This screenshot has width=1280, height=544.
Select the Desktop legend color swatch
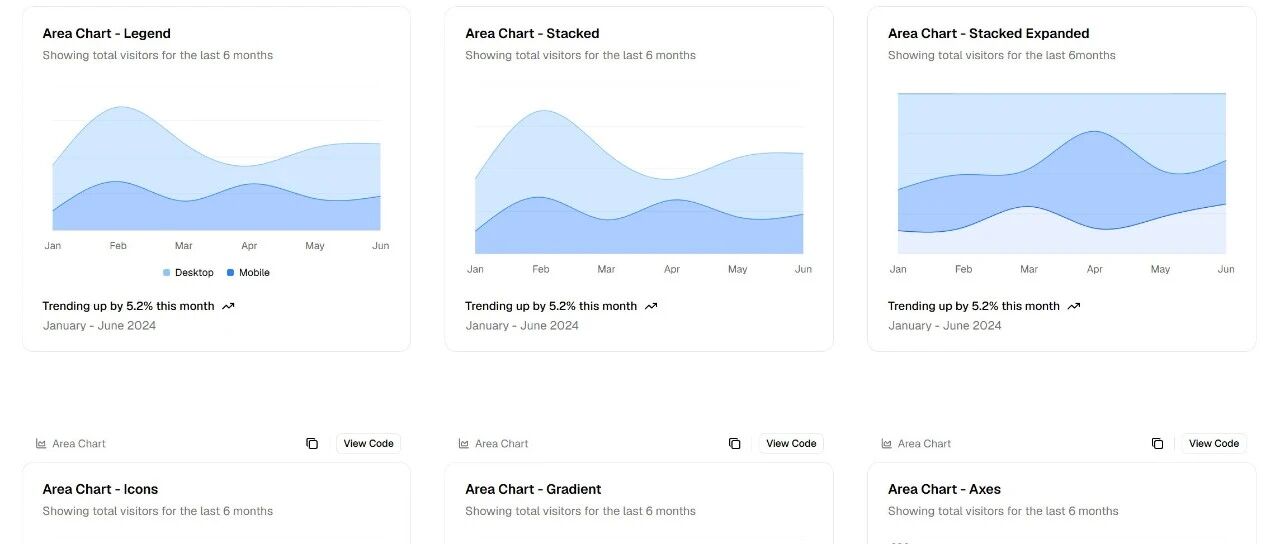click(167, 273)
